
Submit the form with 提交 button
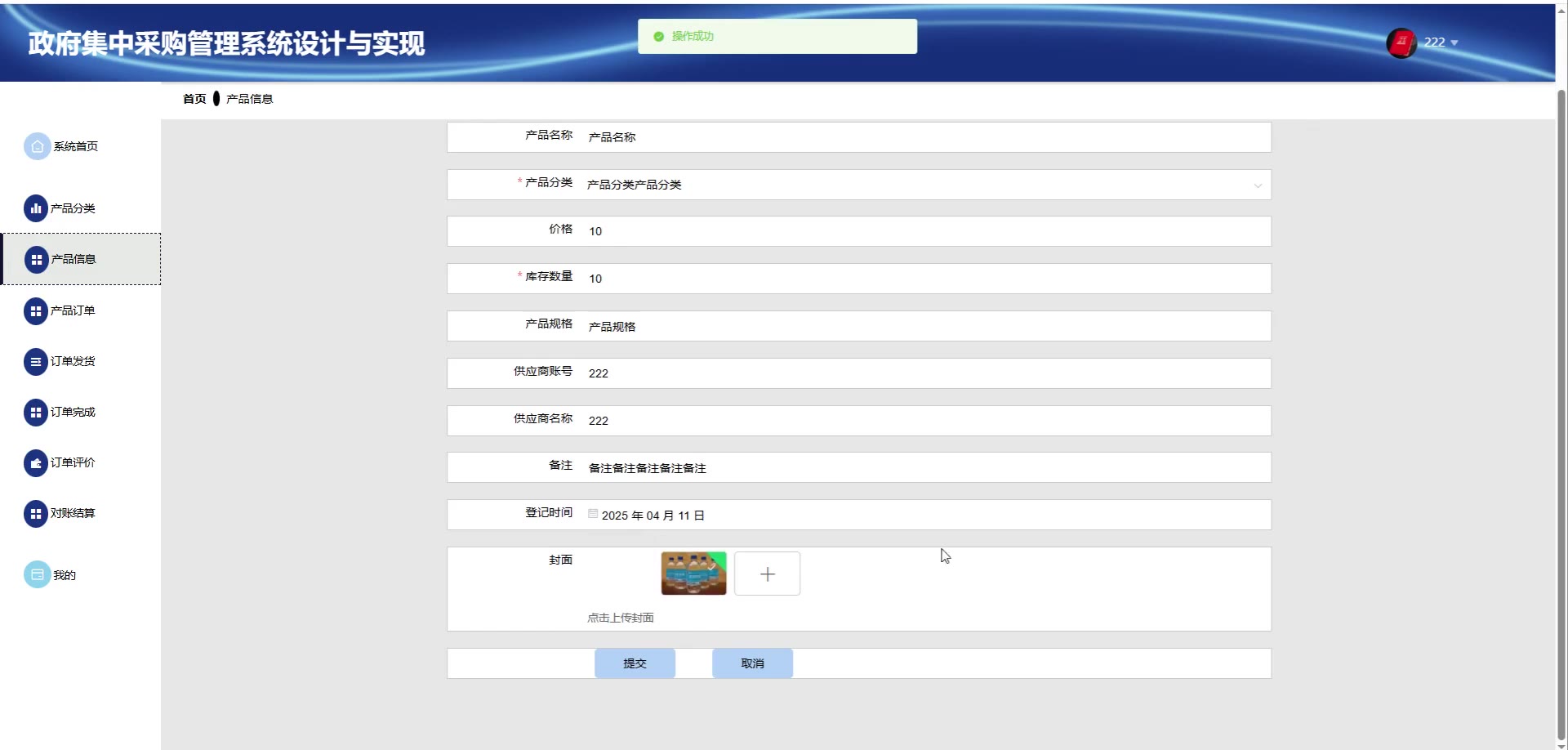coord(635,663)
